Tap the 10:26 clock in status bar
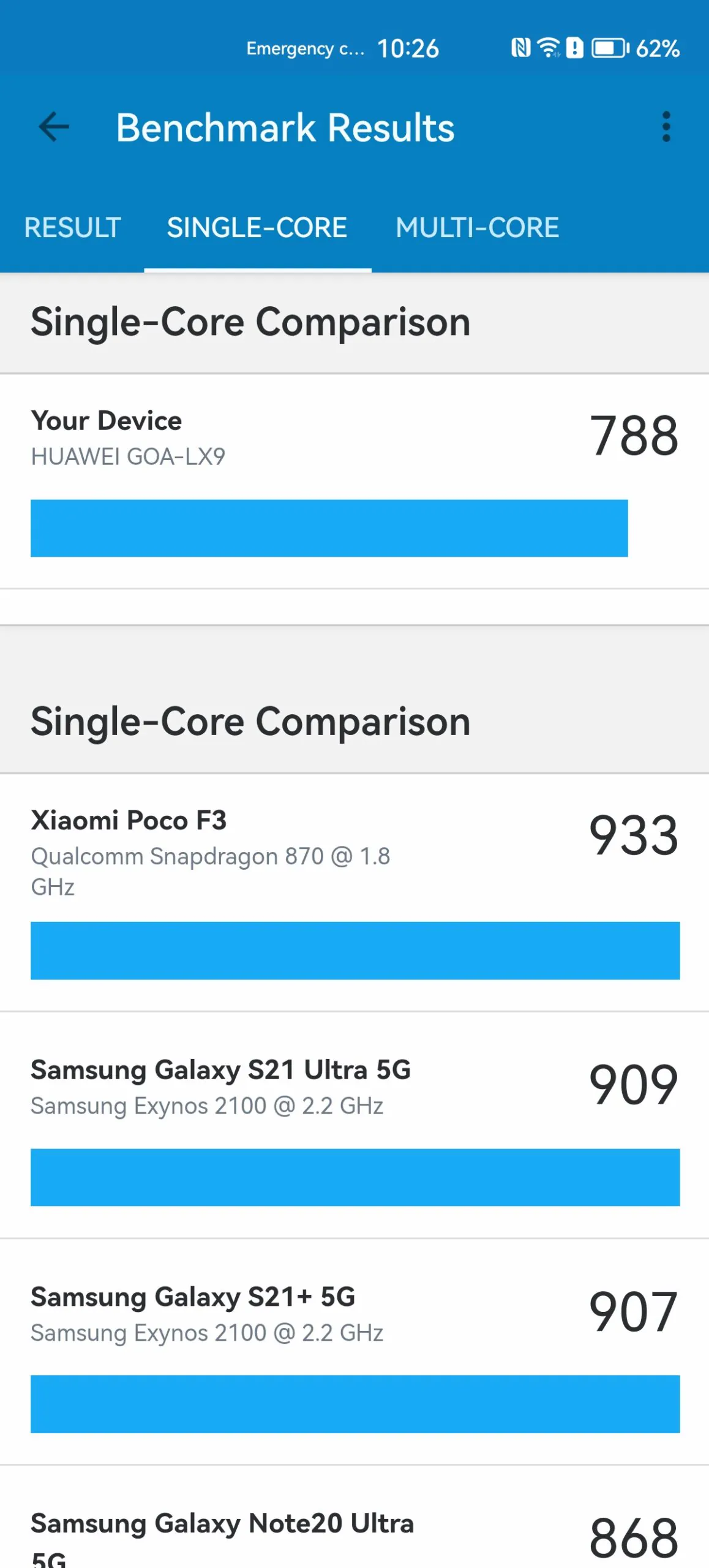The image size is (709, 1568). click(408, 48)
